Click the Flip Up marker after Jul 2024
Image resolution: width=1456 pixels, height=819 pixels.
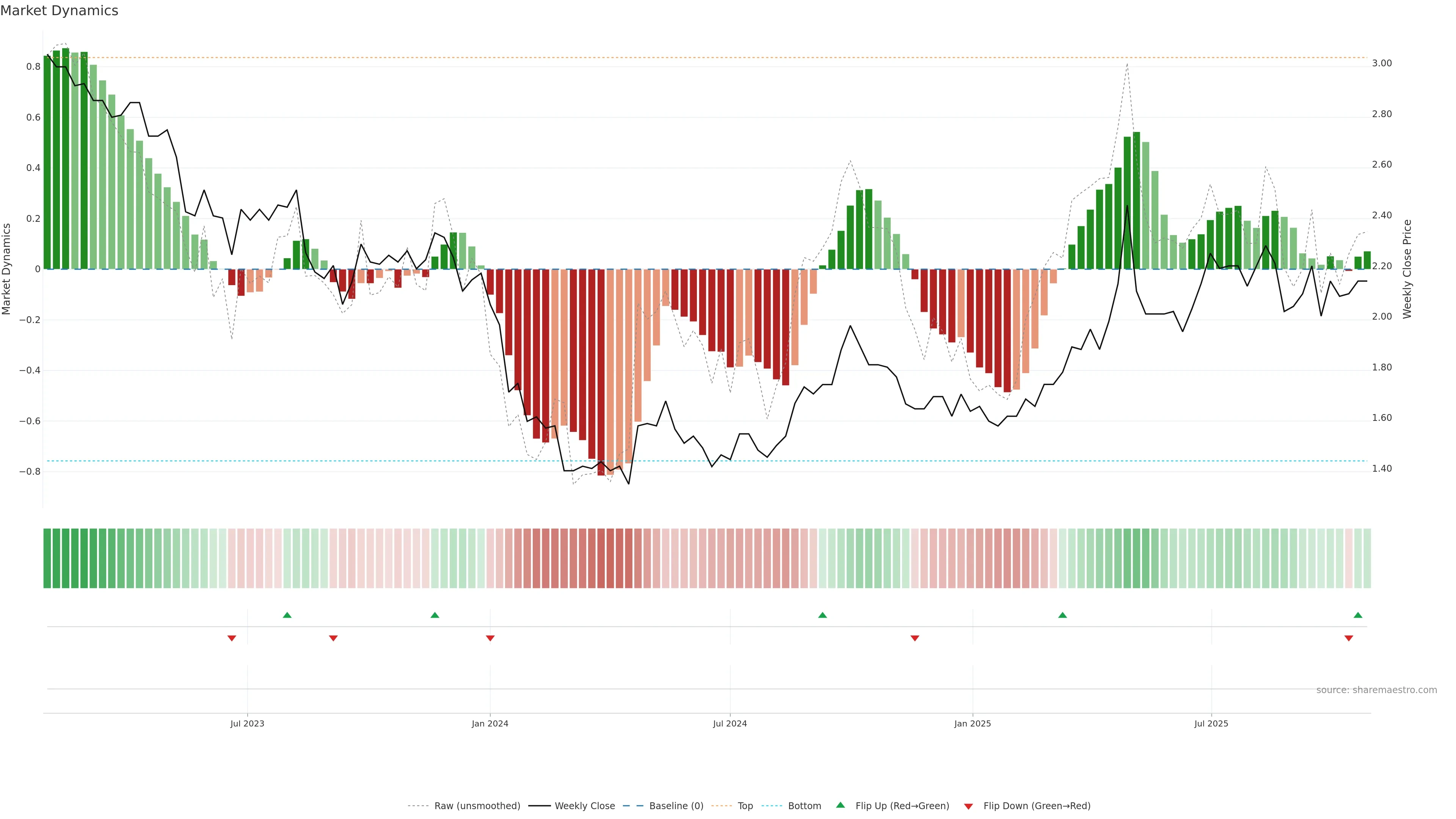pos(822,615)
